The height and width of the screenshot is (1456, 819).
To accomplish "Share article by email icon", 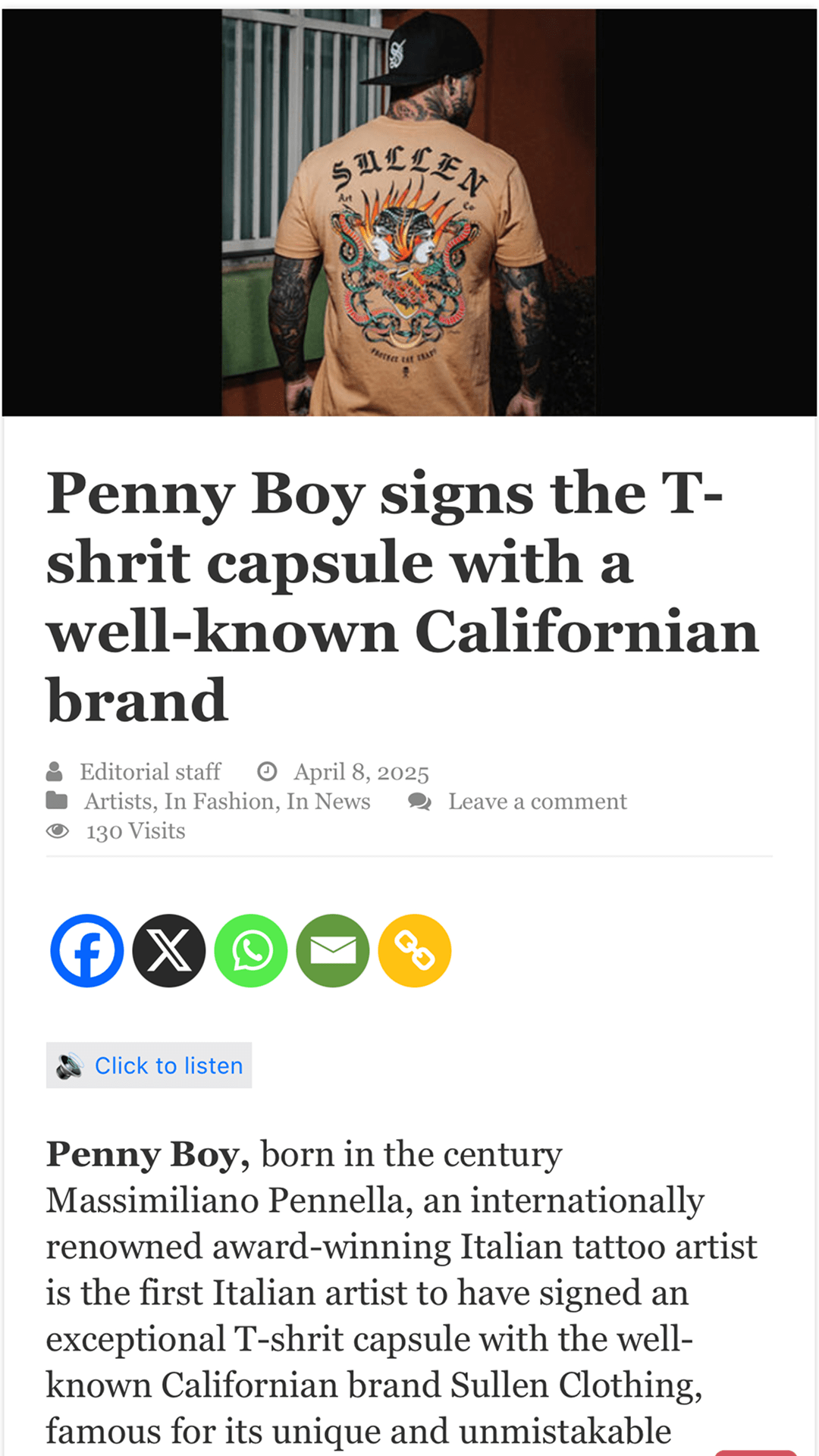I will point(333,950).
